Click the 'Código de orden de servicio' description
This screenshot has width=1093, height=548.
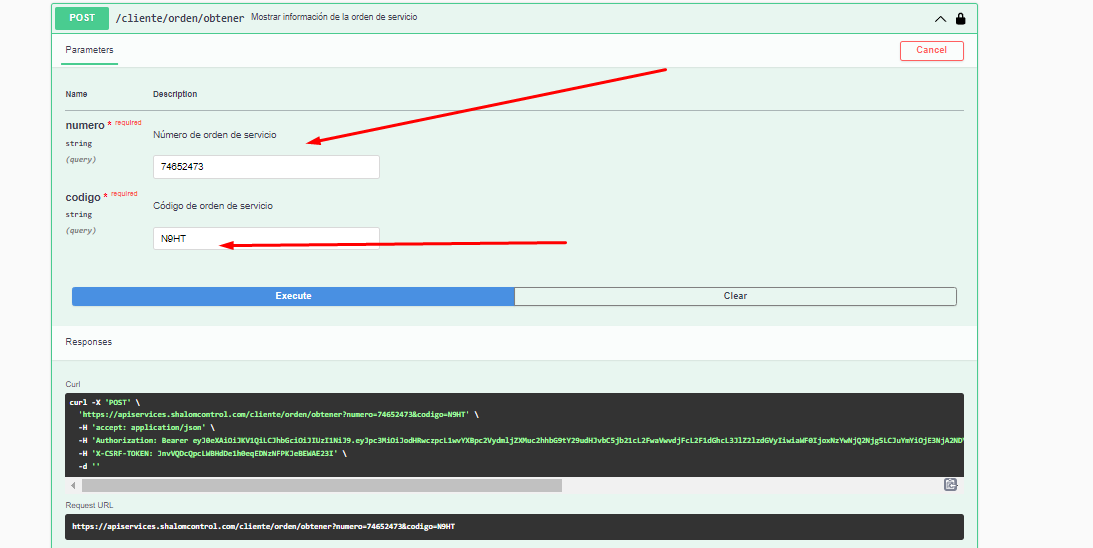[212, 206]
